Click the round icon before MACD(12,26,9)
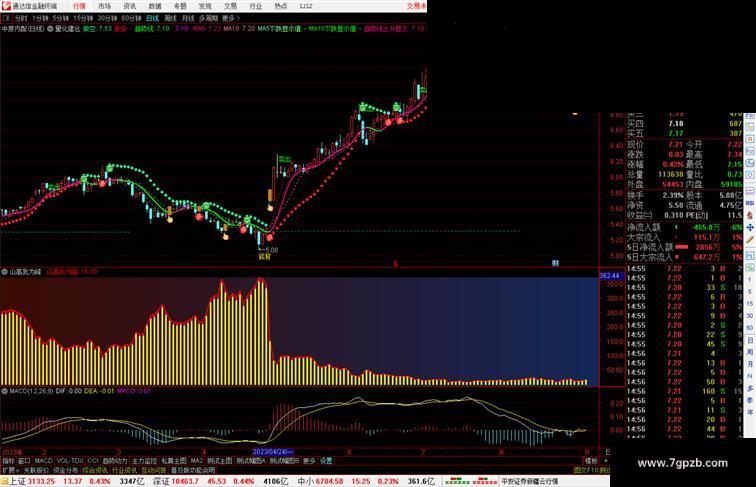756x487 pixels. pos(4,391)
